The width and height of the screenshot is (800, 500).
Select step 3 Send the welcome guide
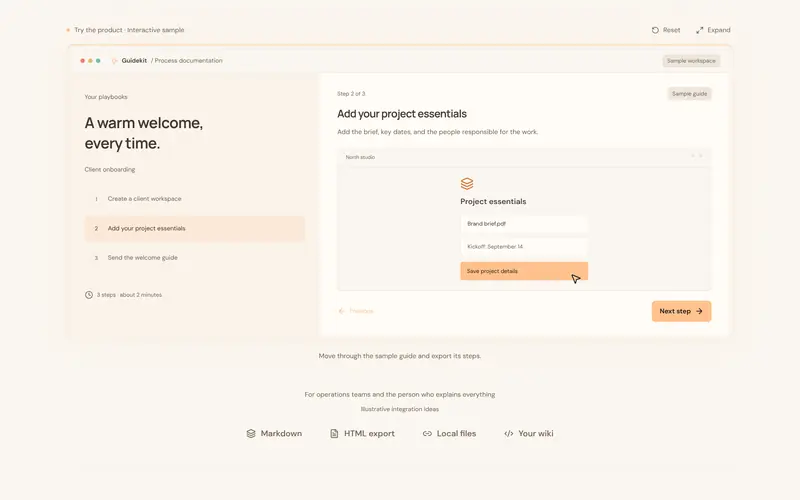[194, 258]
